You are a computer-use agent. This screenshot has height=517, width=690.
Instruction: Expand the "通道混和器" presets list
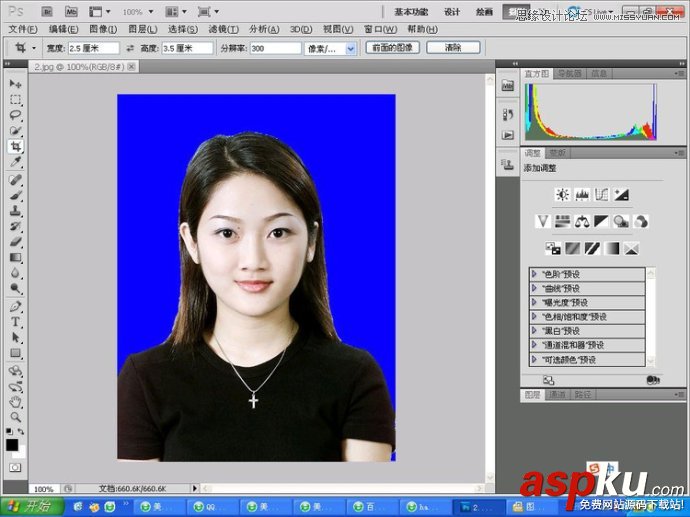[x=534, y=345]
